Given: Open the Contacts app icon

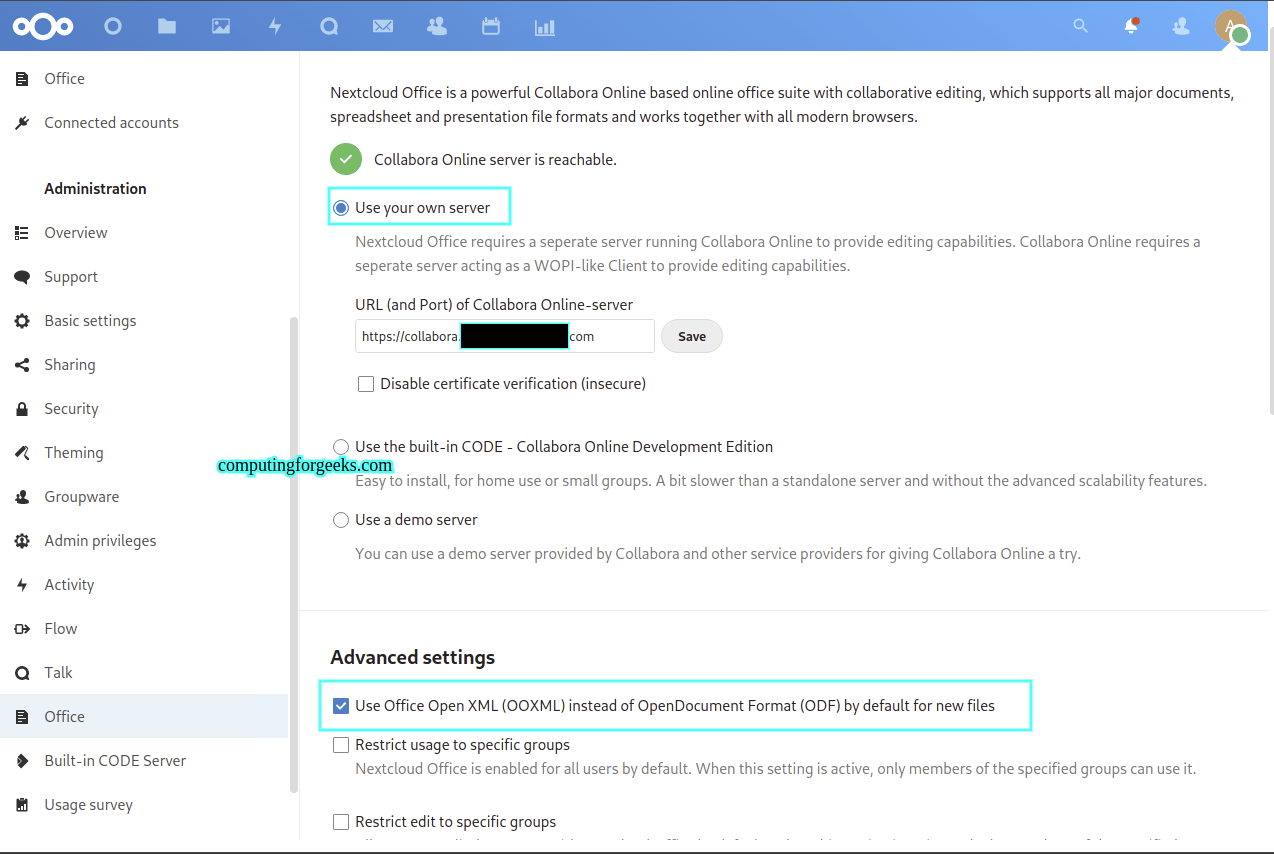Looking at the screenshot, I should [436, 26].
